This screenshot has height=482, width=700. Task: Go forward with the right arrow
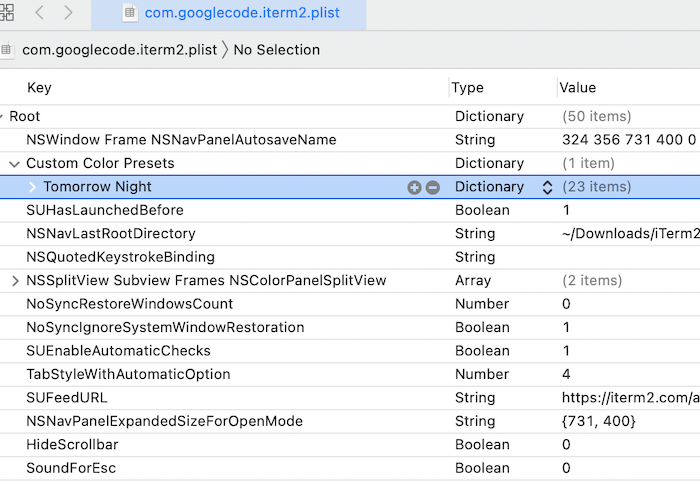tap(68, 12)
